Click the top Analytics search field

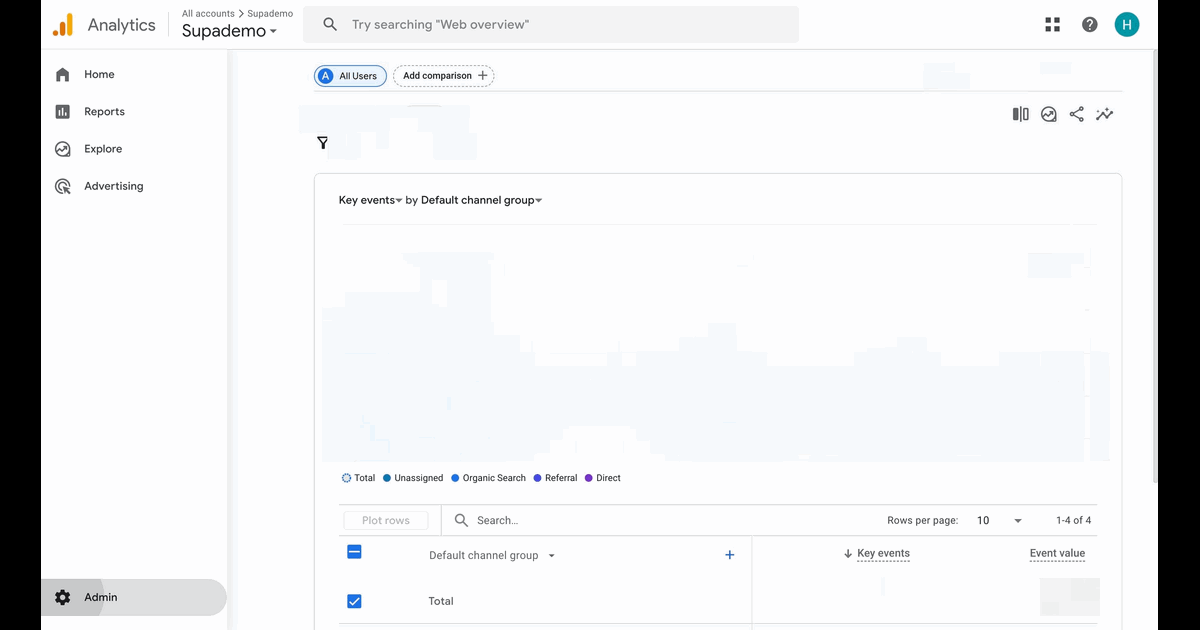(551, 25)
